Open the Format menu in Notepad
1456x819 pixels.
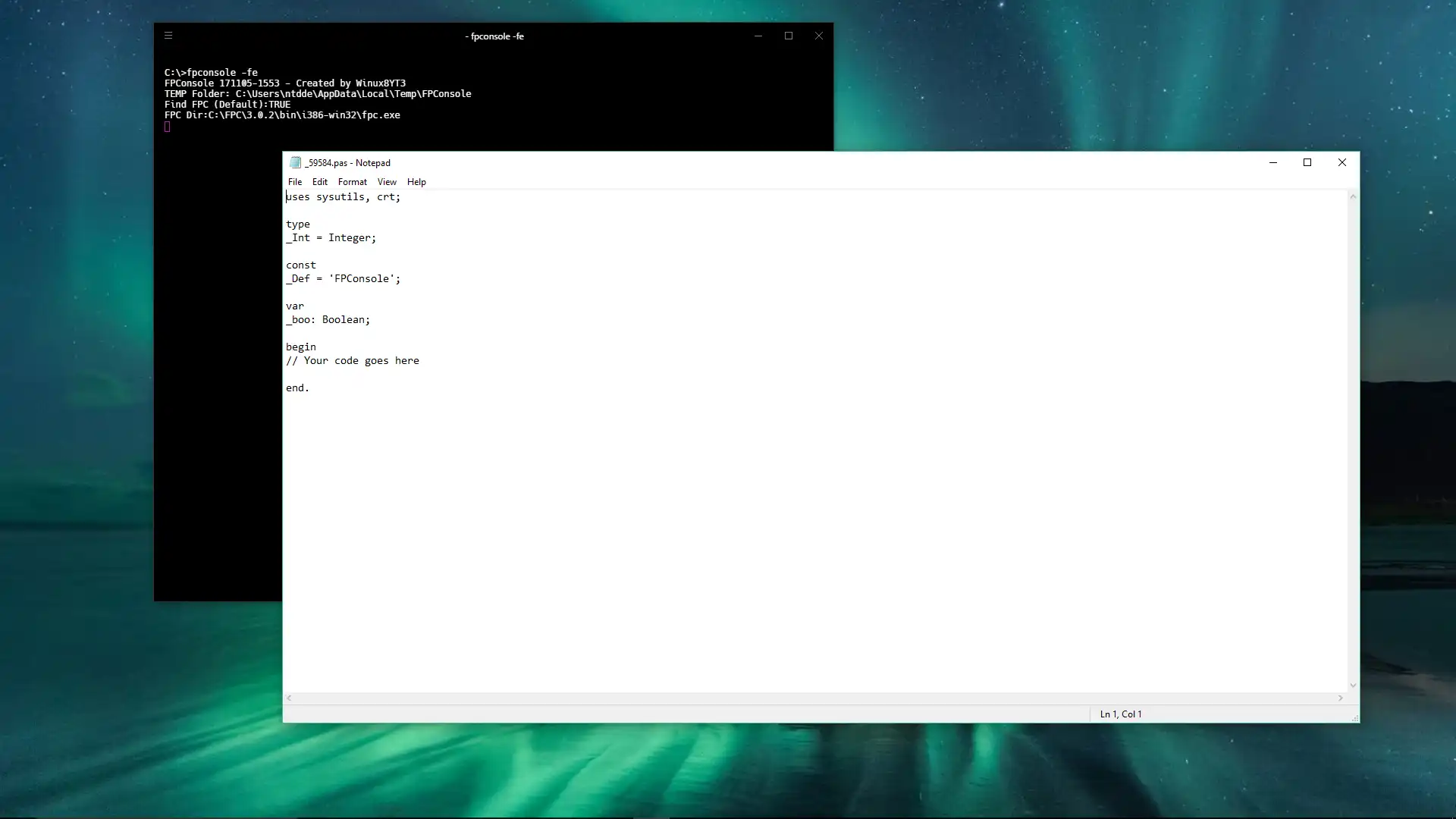pyautogui.click(x=353, y=182)
